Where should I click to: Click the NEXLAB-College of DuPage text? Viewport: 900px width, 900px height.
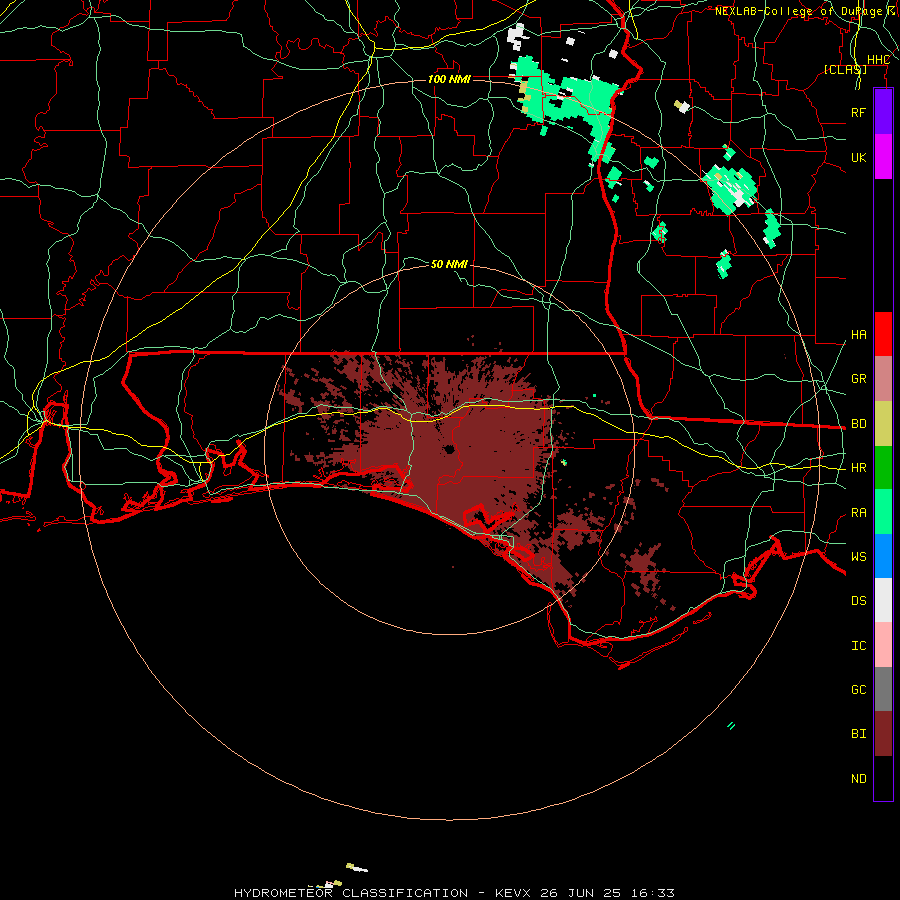point(799,11)
